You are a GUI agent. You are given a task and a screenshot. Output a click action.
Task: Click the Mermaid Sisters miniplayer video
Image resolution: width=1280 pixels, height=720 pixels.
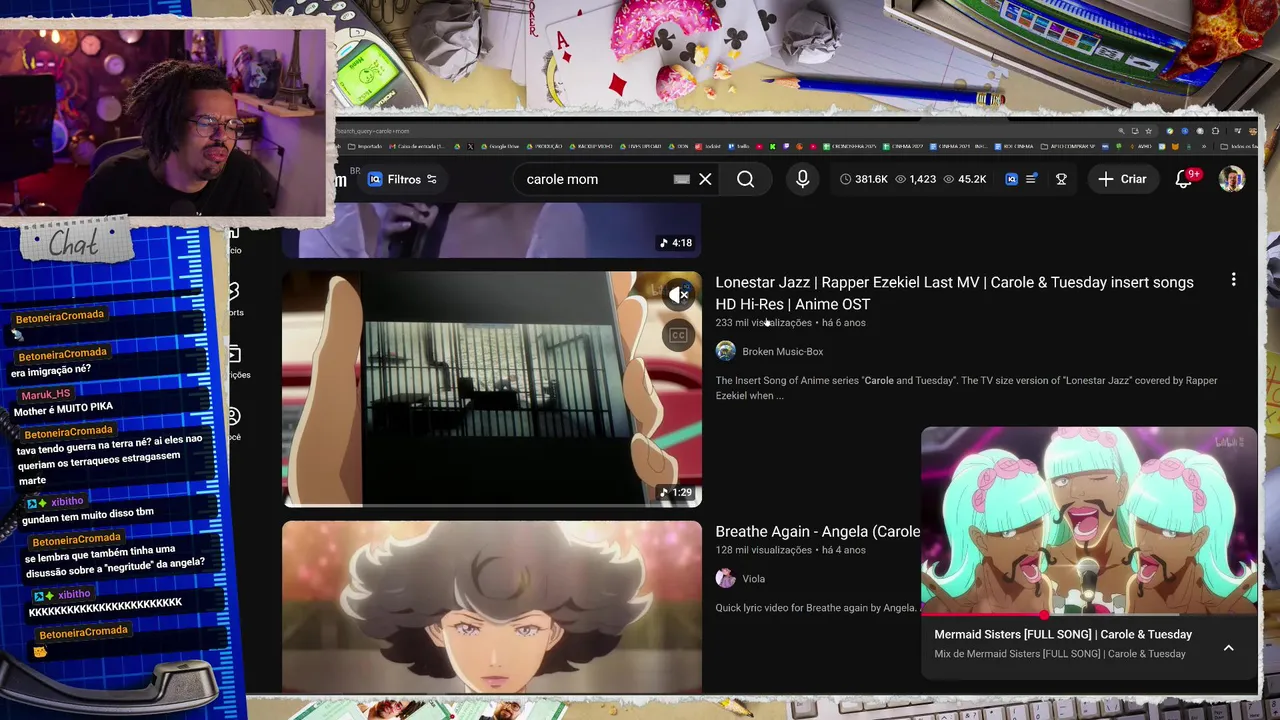[1089, 520]
